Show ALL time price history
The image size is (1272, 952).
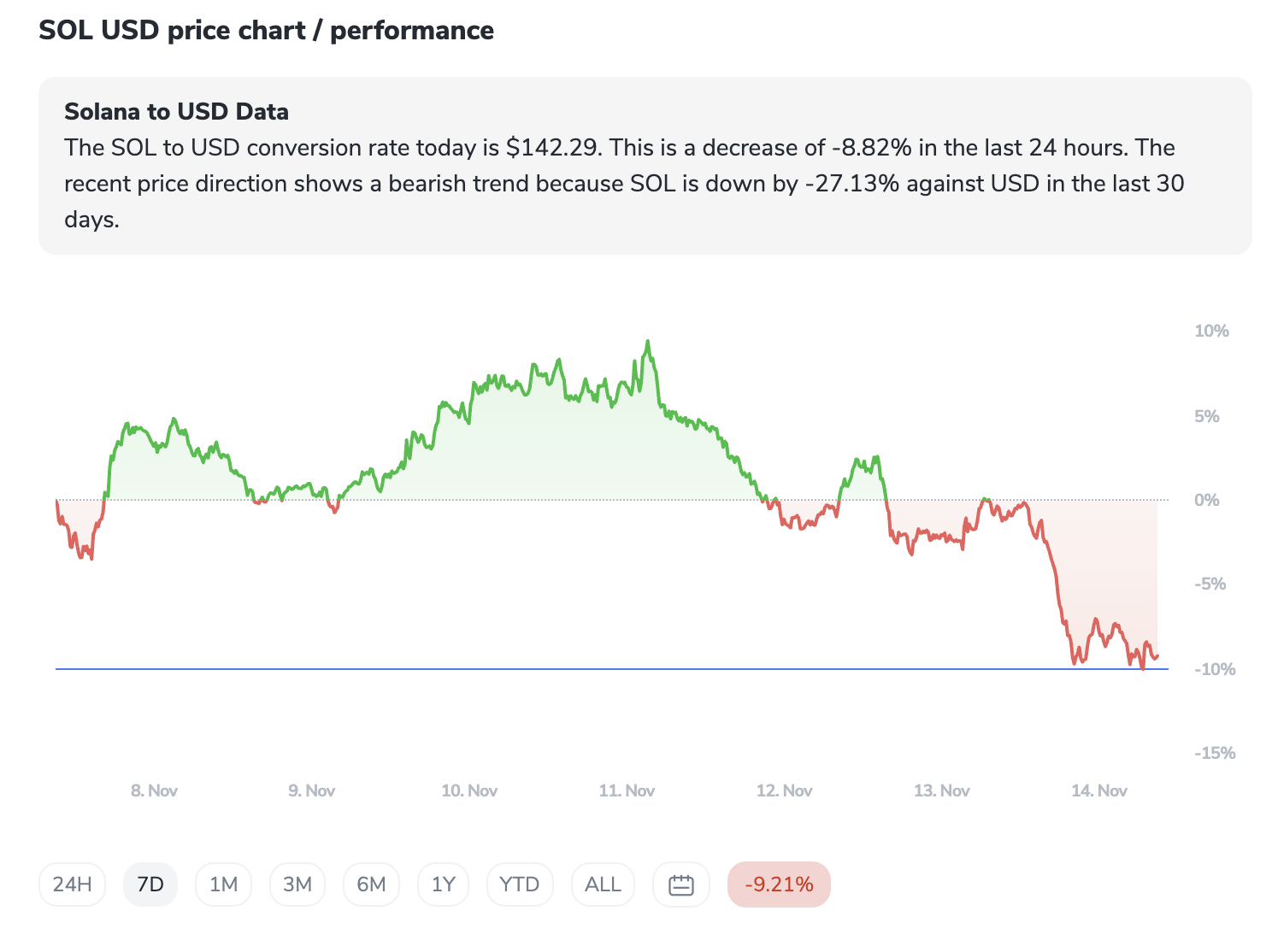point(603,884)
